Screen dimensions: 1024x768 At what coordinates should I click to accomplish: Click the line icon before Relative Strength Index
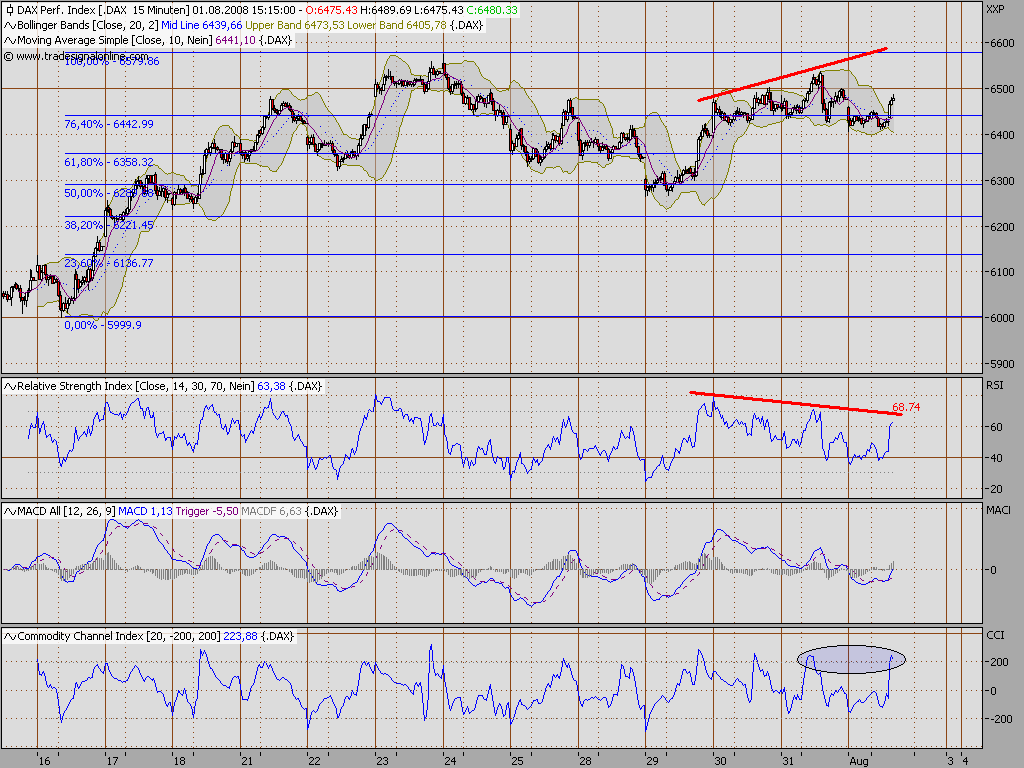coord(10,387)
